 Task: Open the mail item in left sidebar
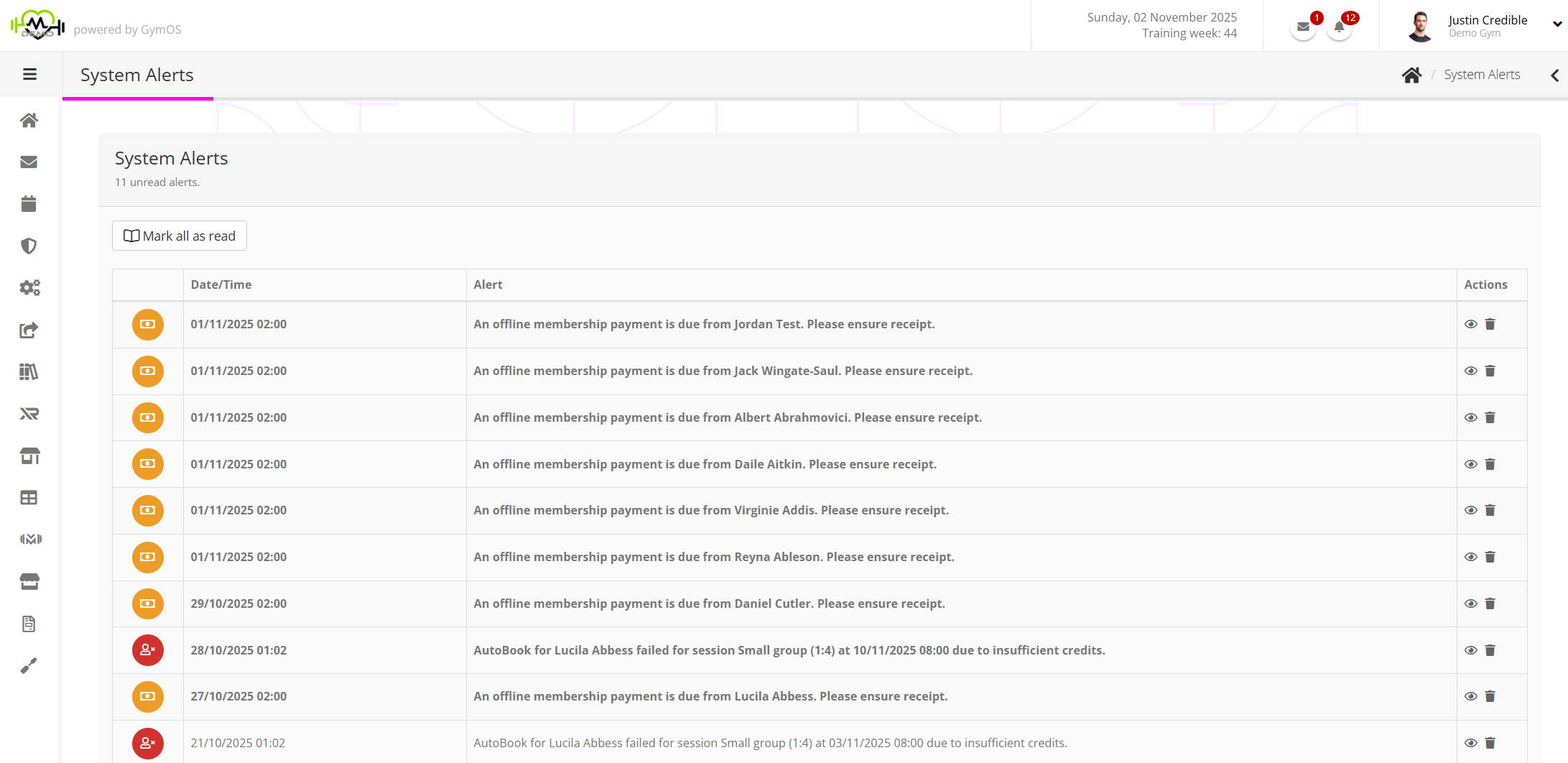tap(29, 162)
